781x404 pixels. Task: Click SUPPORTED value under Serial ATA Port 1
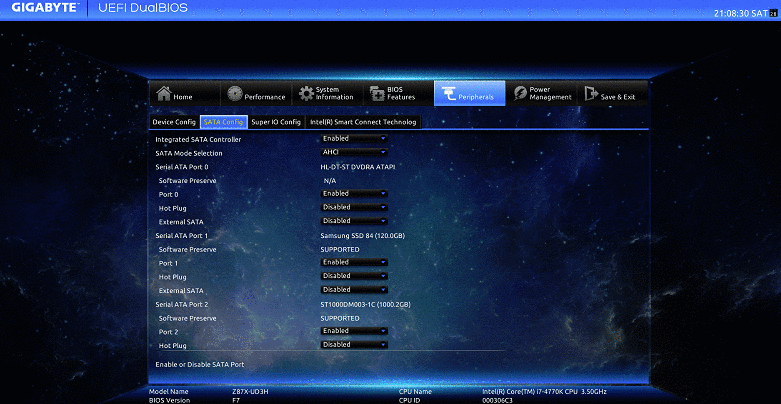340,250
